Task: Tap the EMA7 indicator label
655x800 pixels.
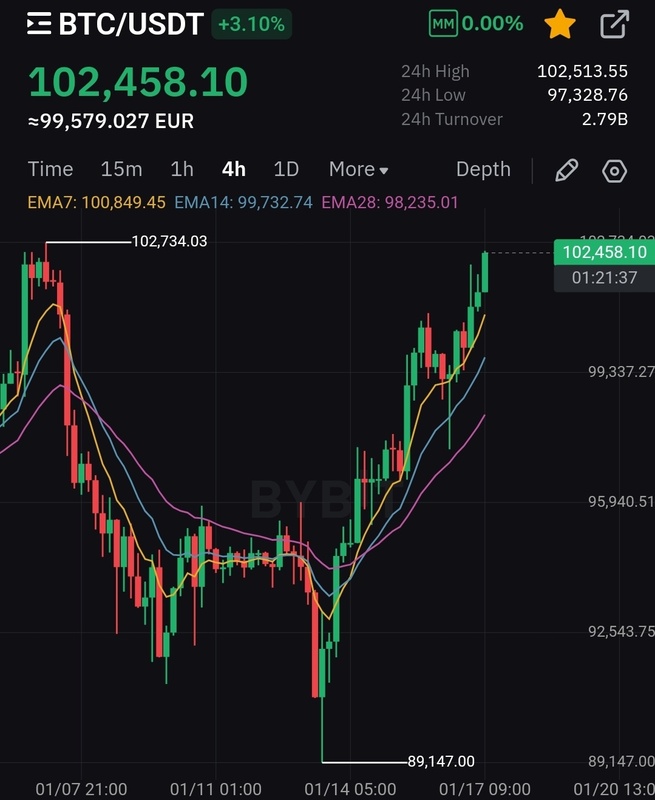Action: coord(96,203)
